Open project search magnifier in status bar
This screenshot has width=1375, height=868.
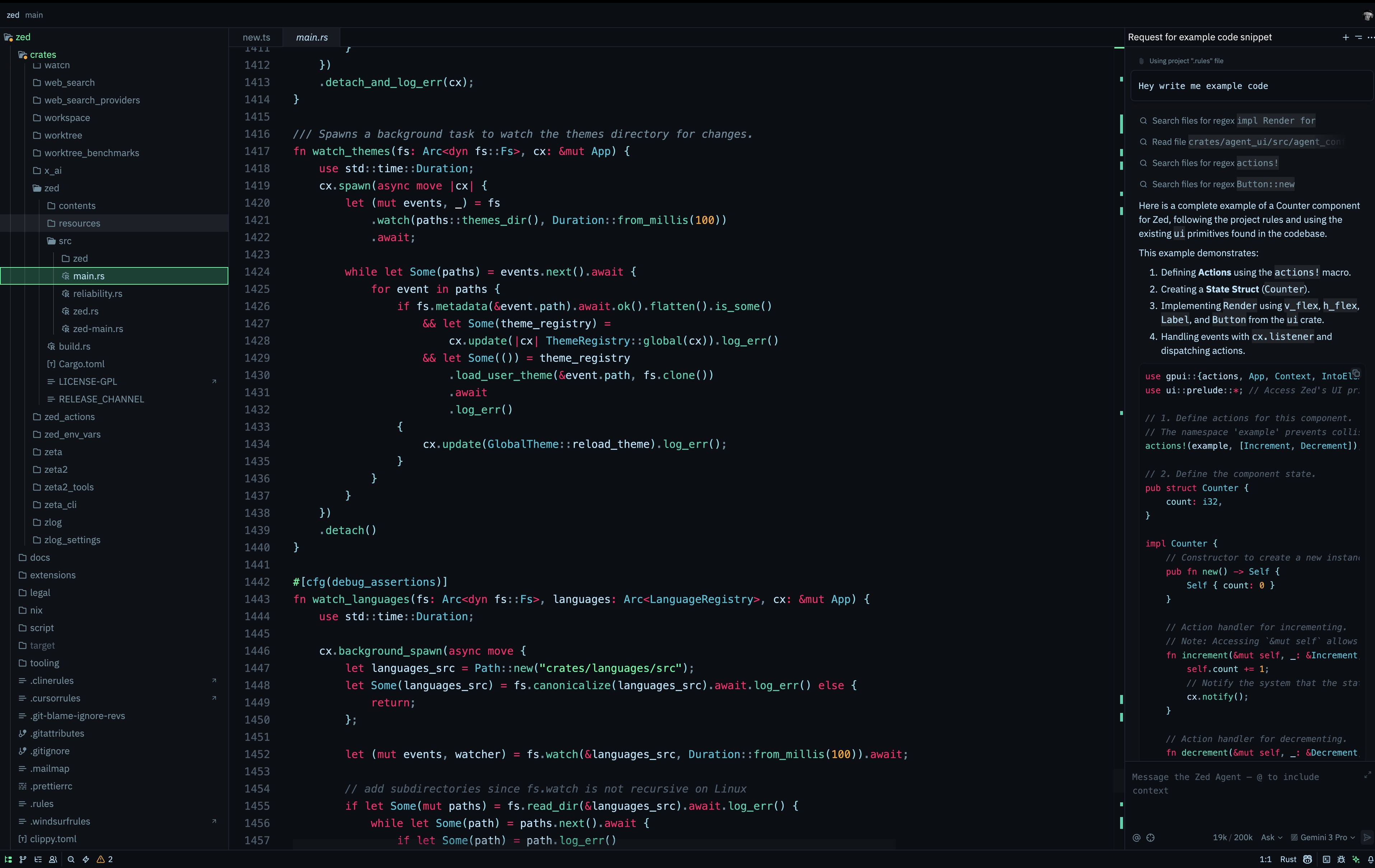[71, 859]
